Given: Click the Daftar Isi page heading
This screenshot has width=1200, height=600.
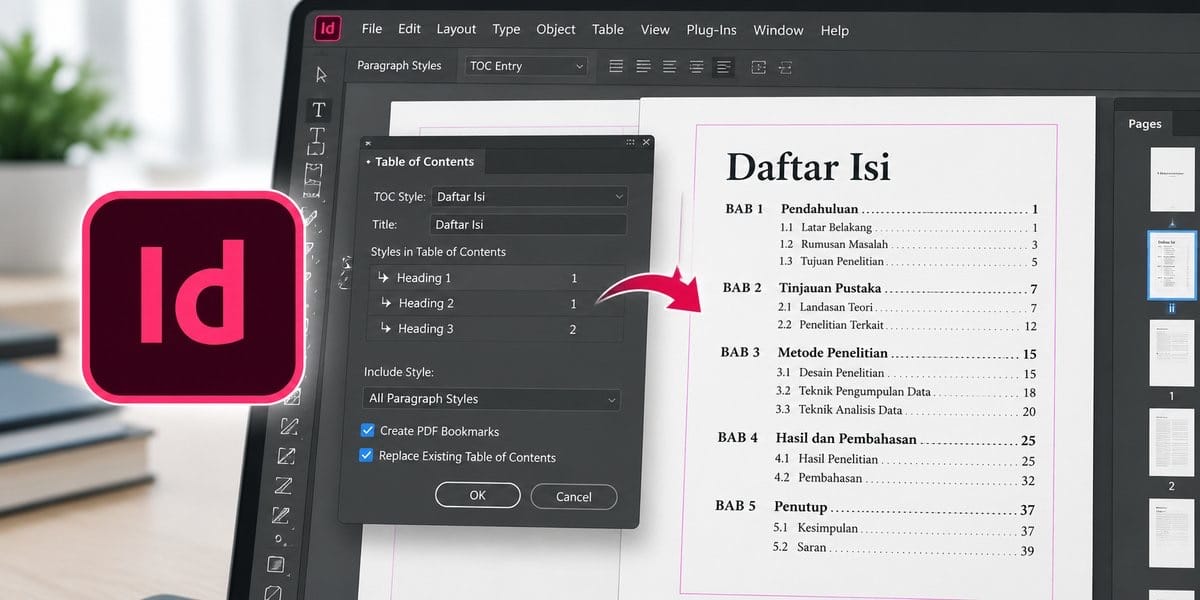Looking at the screenshot, I should pyautogui.click(x=808, y=166).
